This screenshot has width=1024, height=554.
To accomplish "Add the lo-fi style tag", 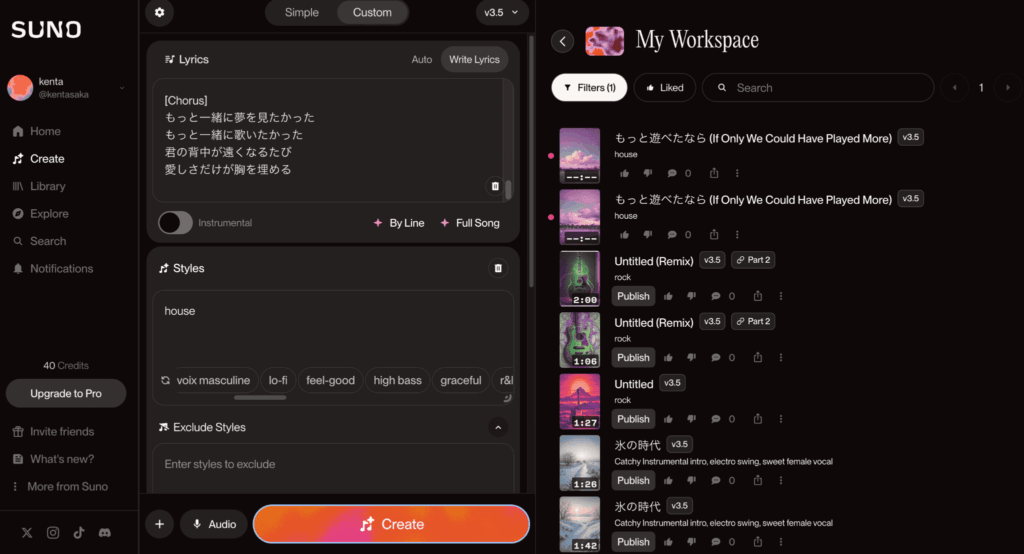I will [x=278, y=380].
